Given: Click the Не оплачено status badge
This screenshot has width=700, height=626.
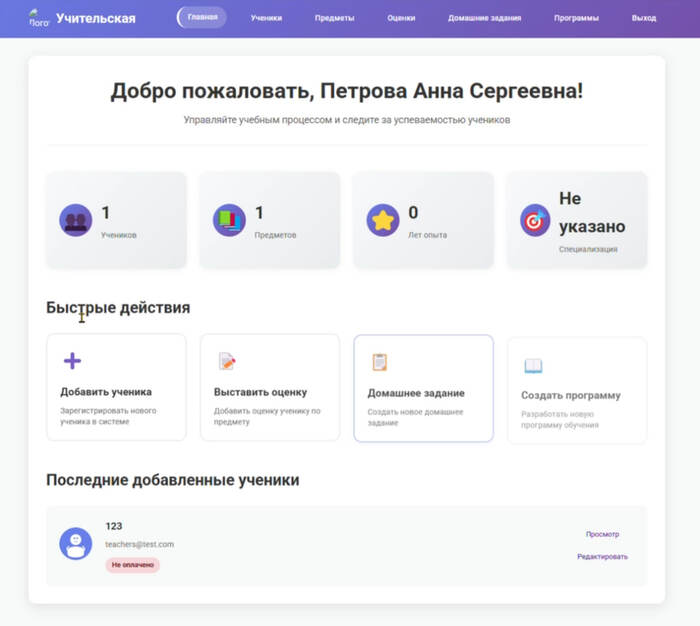Looking at the screenshot, I should coord(133,565).
